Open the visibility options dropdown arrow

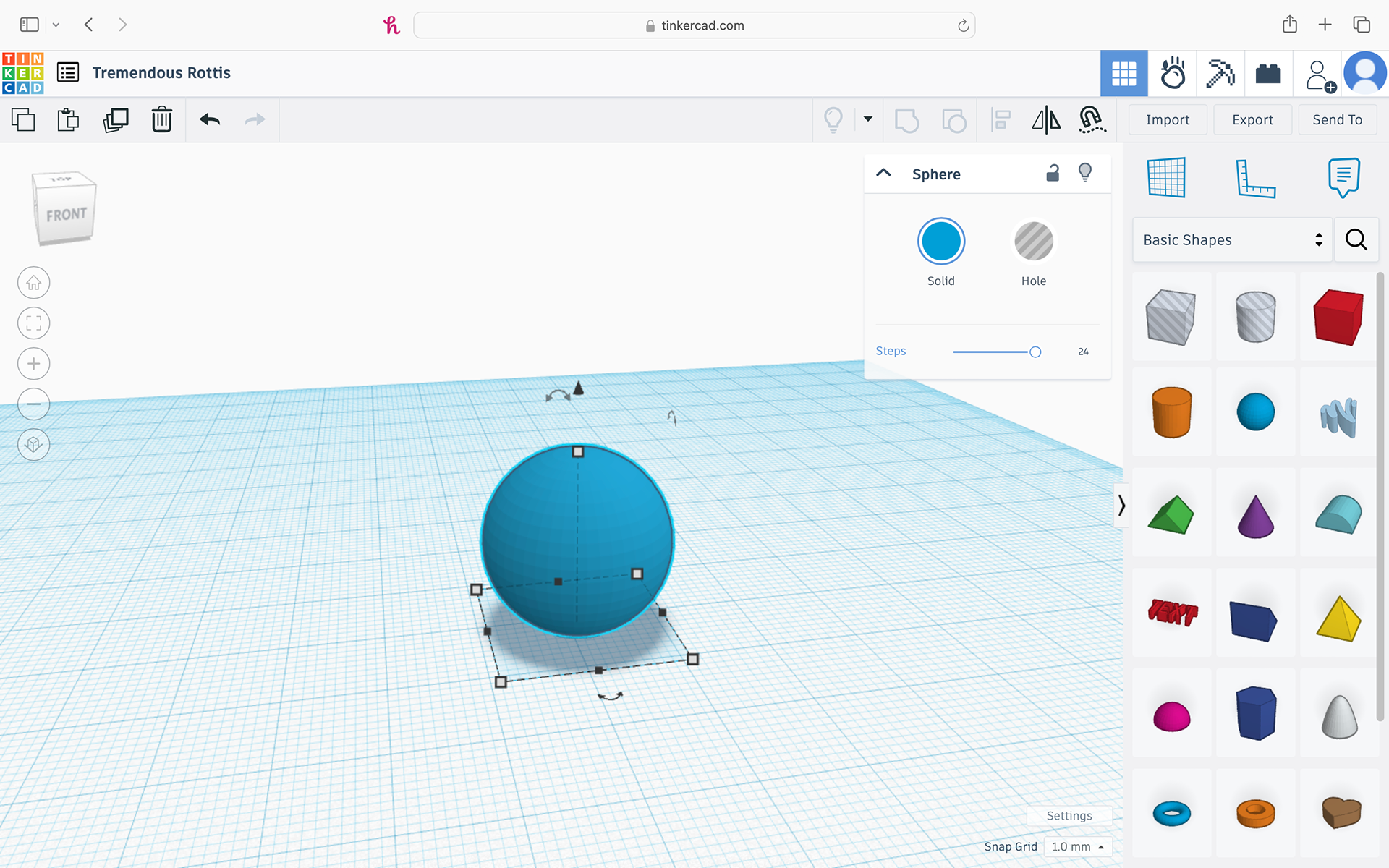pyautogui.click(x=868, y=119)
